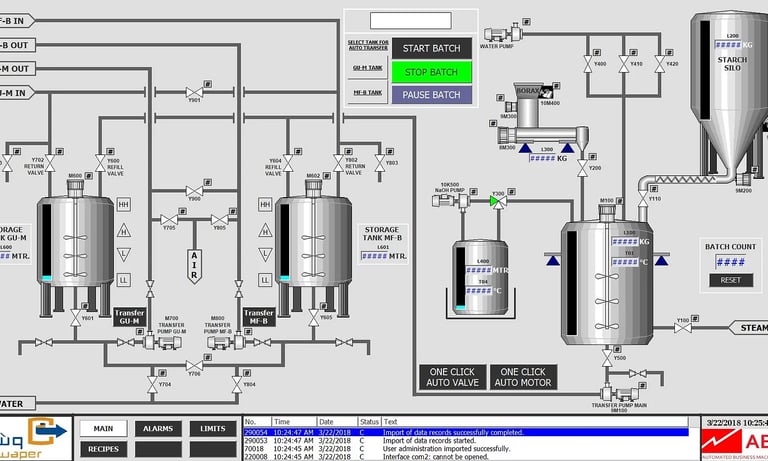
Task: Click the Y702 return valve
Action: [49, 163]
